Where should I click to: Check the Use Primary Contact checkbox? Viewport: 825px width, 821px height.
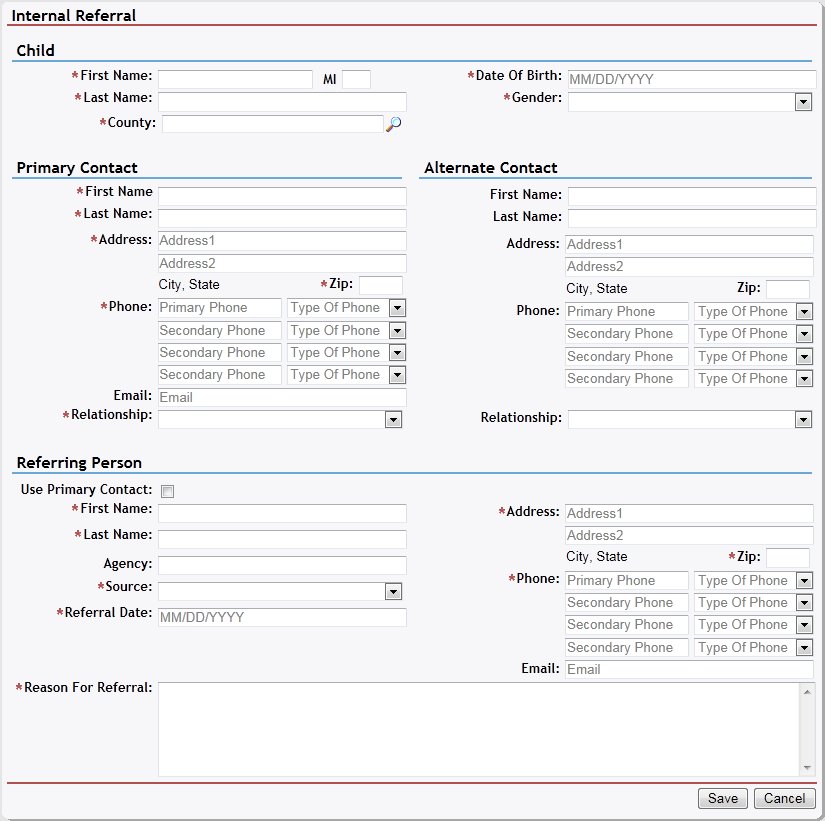click(168, 491)
